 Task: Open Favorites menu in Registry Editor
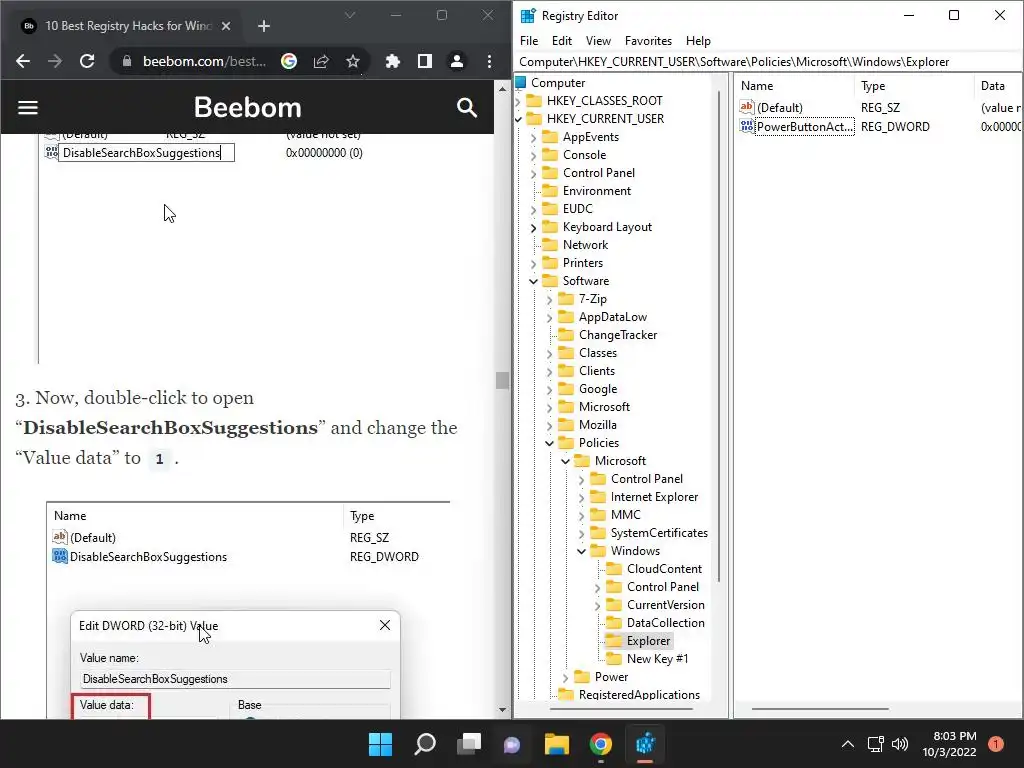tap(648, 40)
